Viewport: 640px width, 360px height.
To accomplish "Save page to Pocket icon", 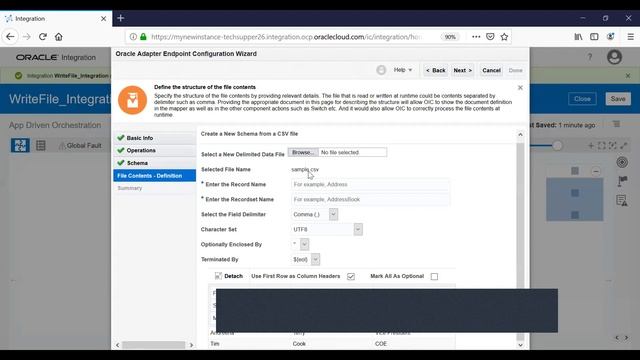I will [490, 37].
